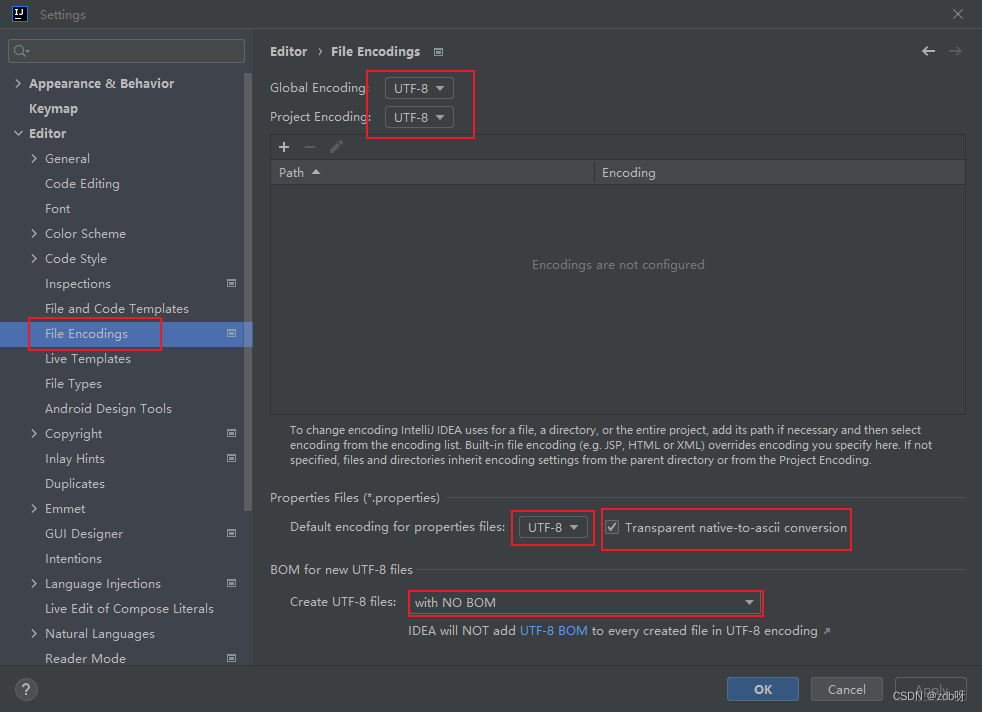
Task: Click the settings search field
Action: tap(127, 51)
